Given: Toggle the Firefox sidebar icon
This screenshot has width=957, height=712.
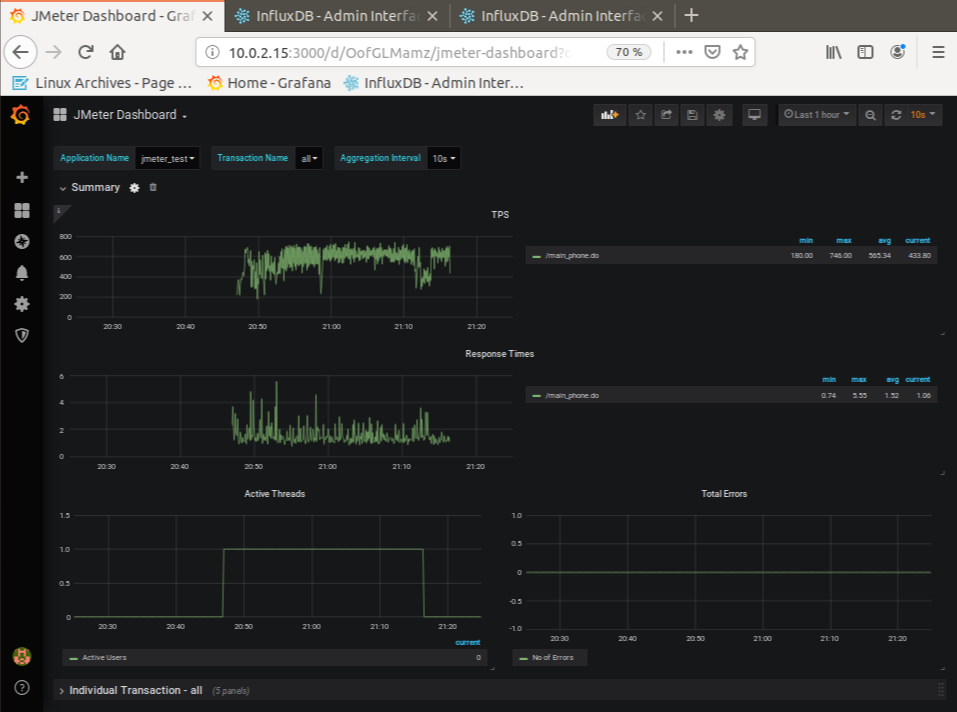Looking at the screenshot, I should click(865, 52).
